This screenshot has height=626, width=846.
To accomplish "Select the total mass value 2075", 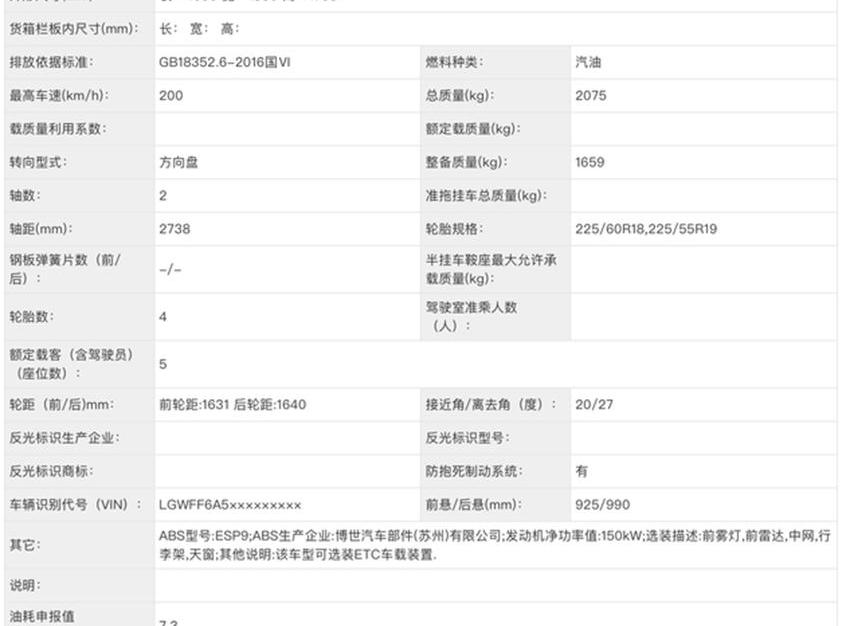I will [x=591, y=96].
